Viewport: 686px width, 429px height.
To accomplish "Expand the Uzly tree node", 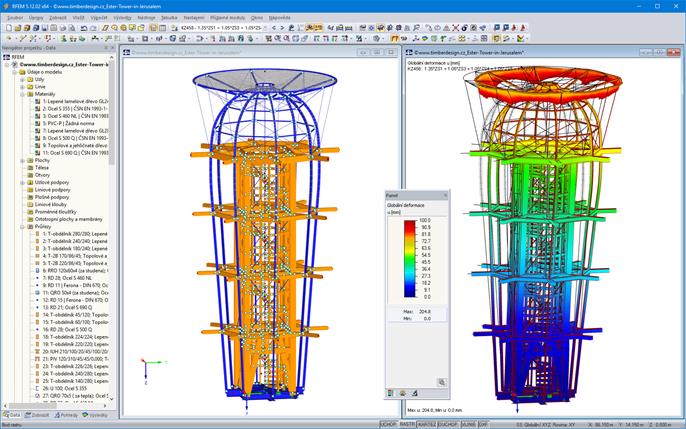I will click(22, 79).
